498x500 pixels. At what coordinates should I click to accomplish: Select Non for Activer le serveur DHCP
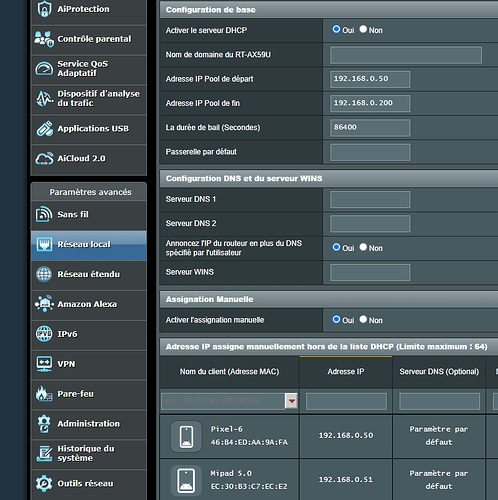click(363, 29)
